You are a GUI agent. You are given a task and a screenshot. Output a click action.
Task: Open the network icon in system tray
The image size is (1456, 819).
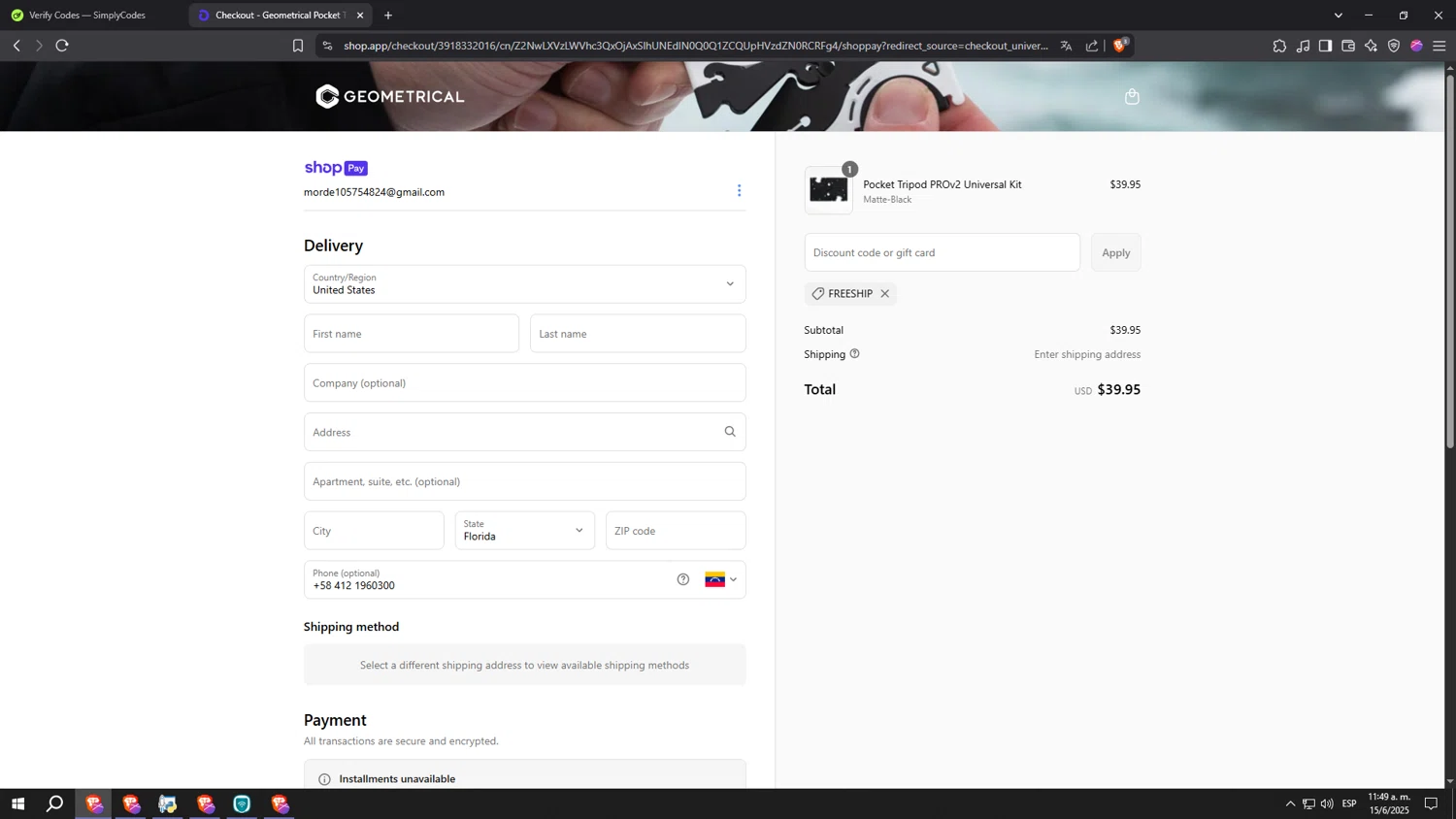pos(1308,803)
